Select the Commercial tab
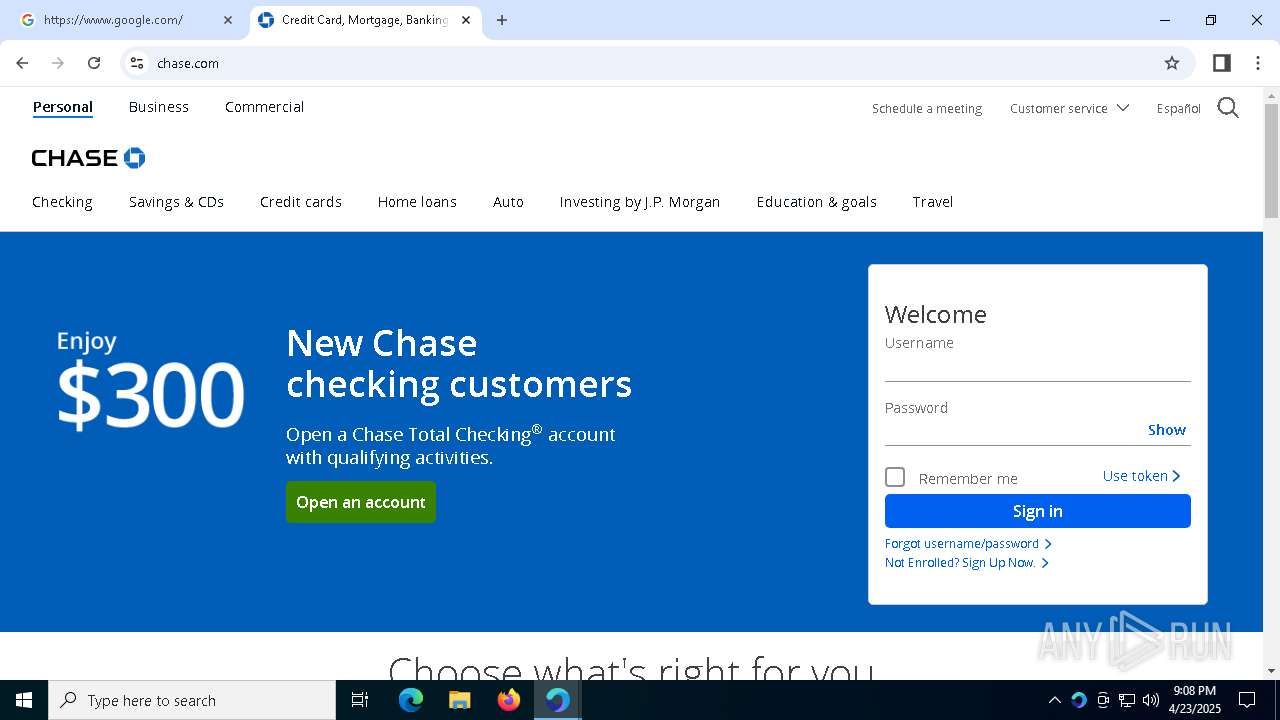Screen dimensions: 1280x720 coord(264,107)
